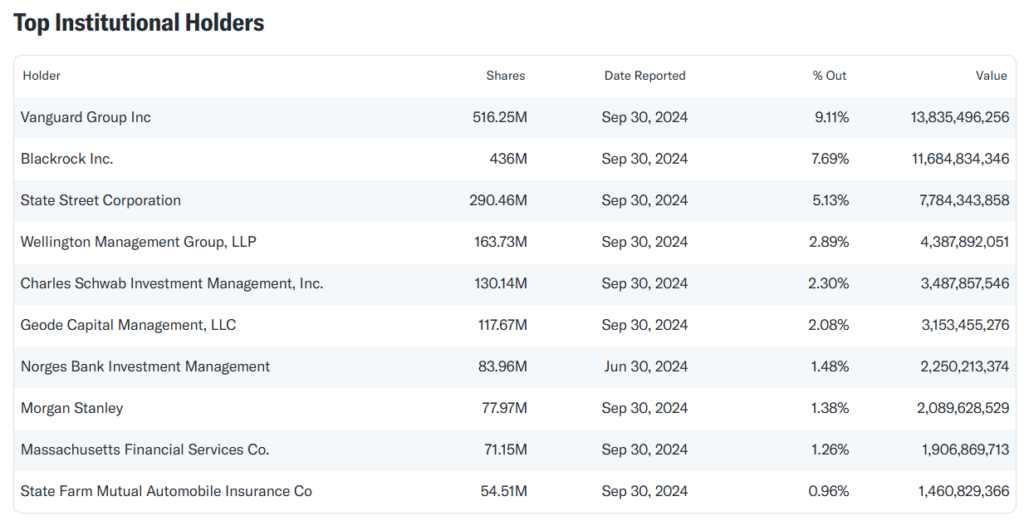Sort by the Shares column header

tap(505, 76)
